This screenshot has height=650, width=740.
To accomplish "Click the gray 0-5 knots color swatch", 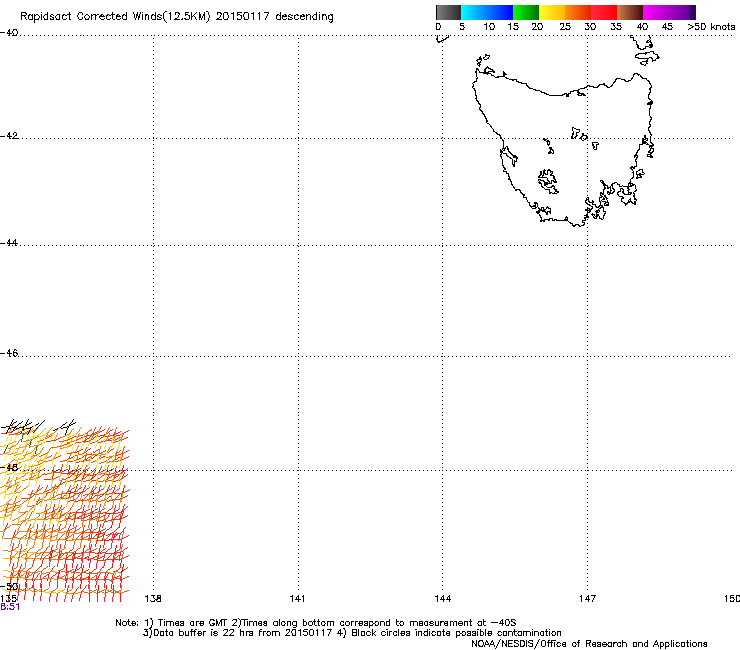I will tap(448, 12).
